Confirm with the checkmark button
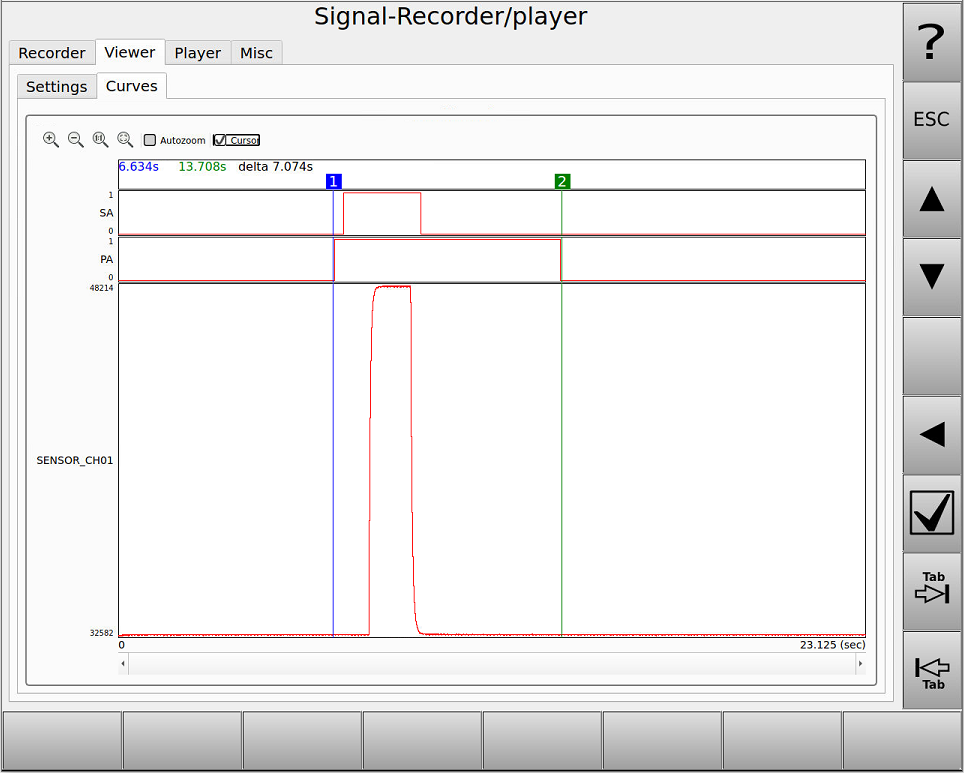The image size is (964, 773). 931,512
